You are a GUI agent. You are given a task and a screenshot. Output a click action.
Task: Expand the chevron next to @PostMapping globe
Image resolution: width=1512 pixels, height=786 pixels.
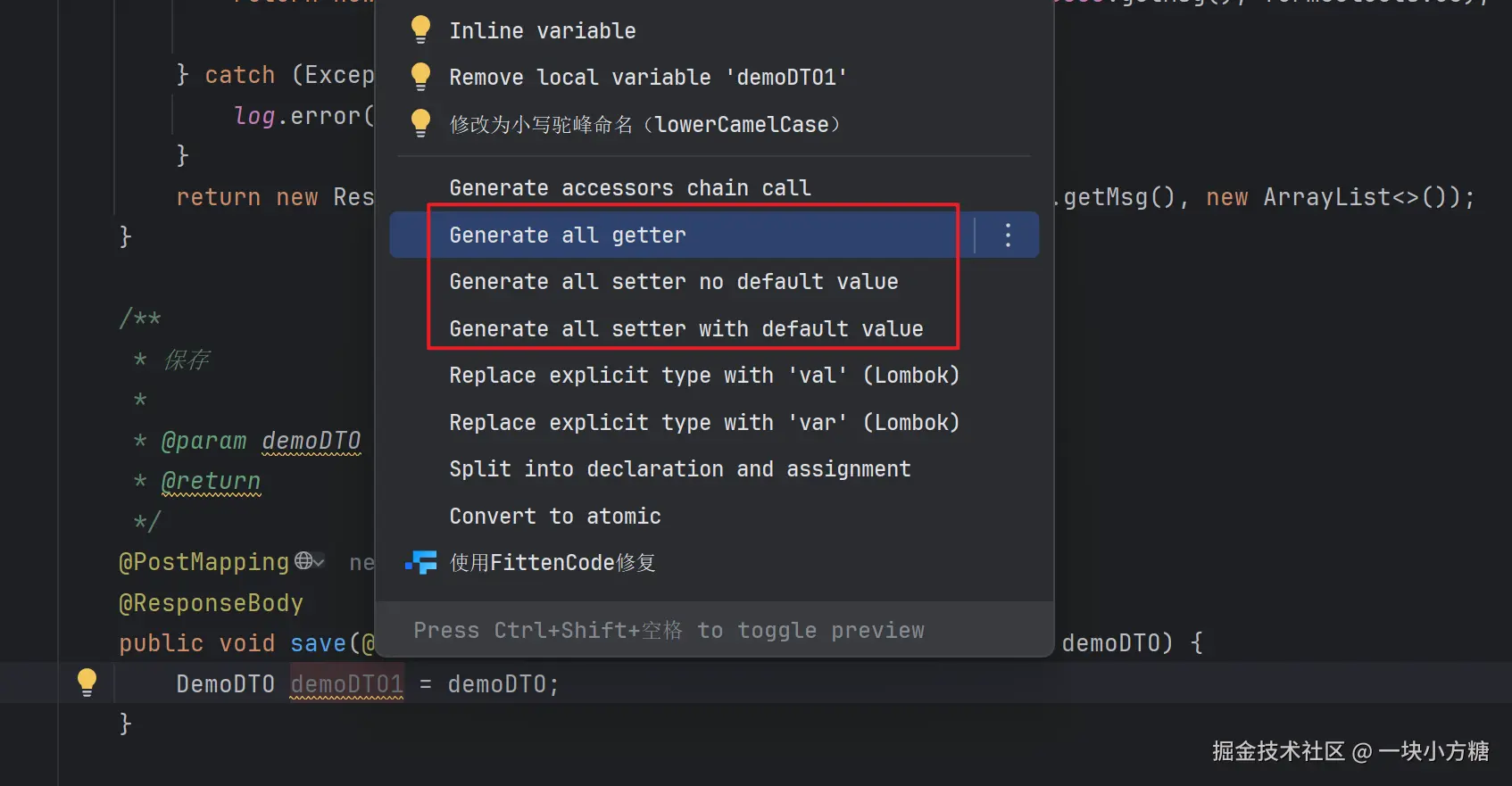319,561
